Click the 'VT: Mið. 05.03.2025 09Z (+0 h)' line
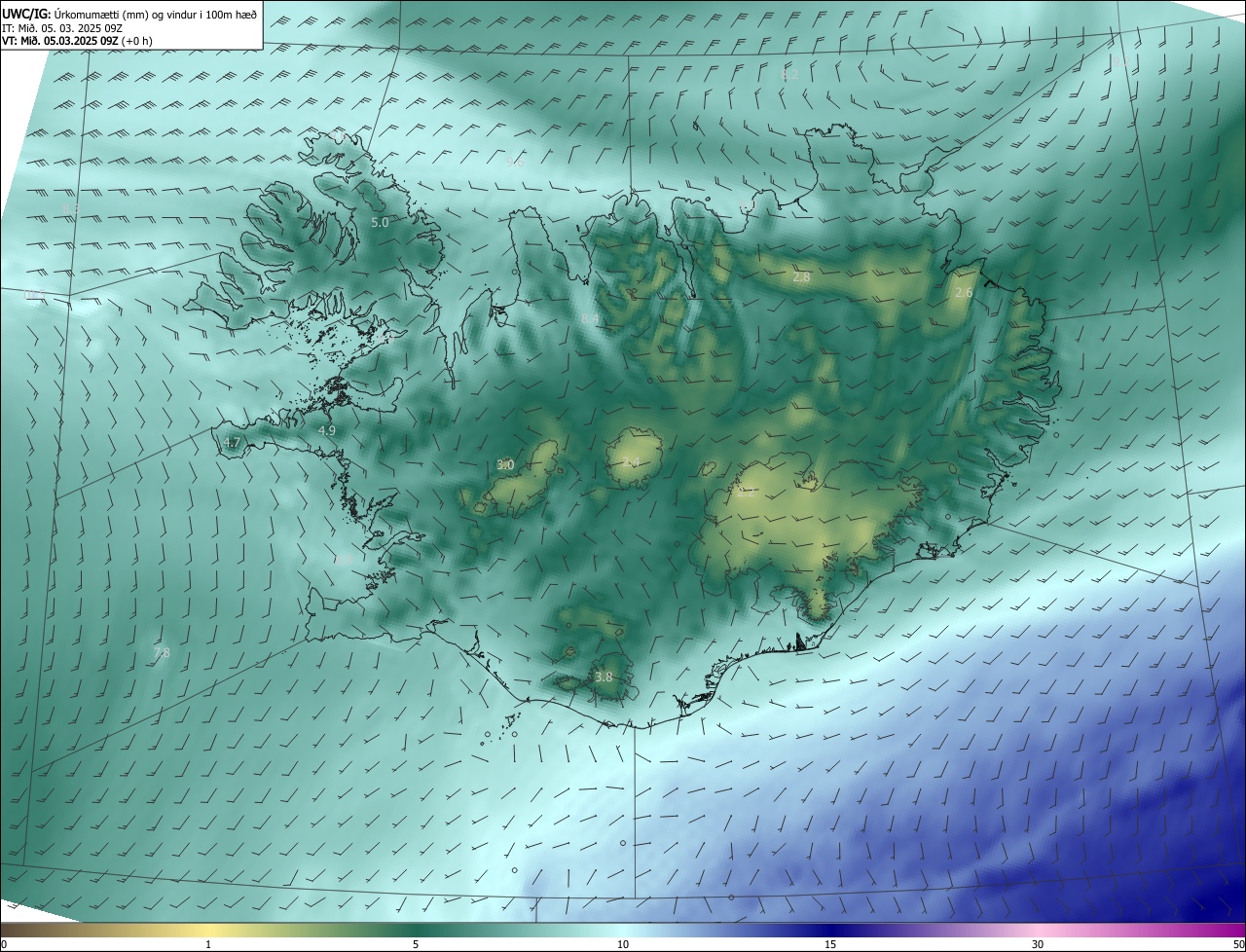This screenshot has height=952, width=1246. [77, 41]
